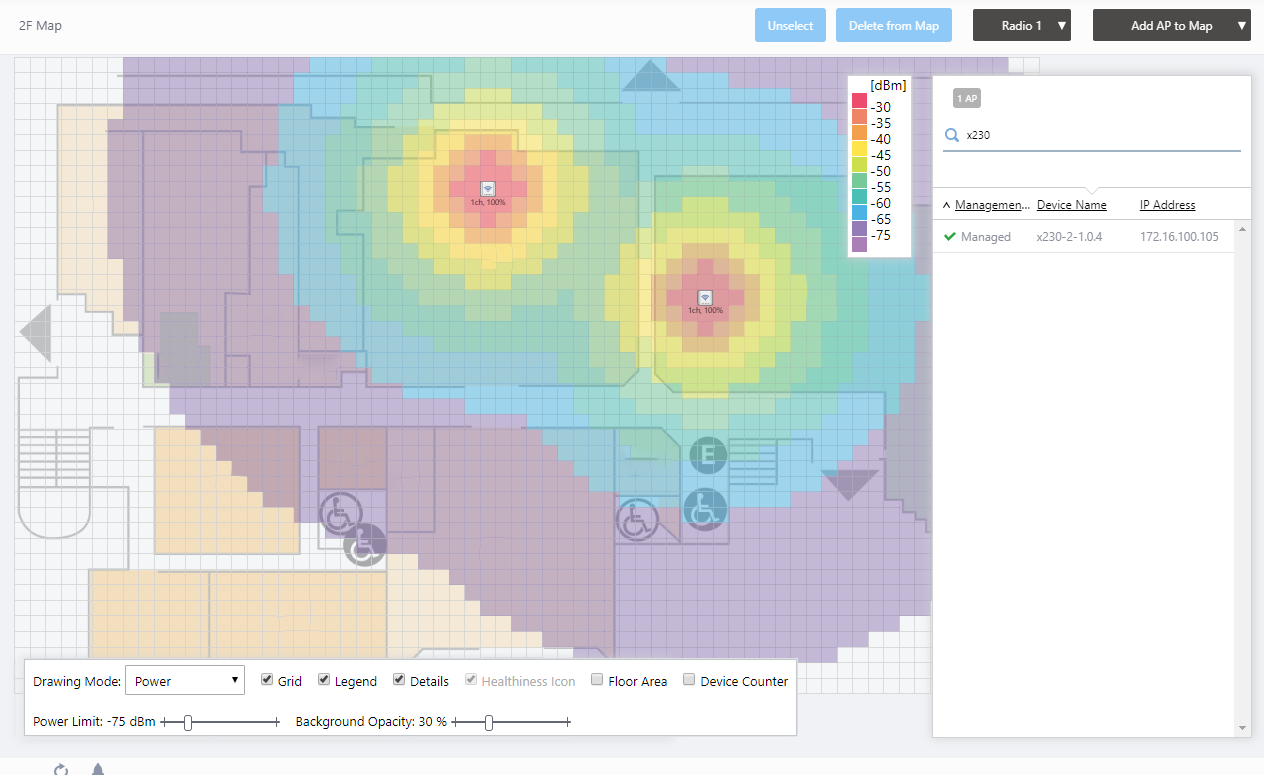Open the Drawing Mode dropdown
This screenshot has width=1264, height=775.
[185, 681]
